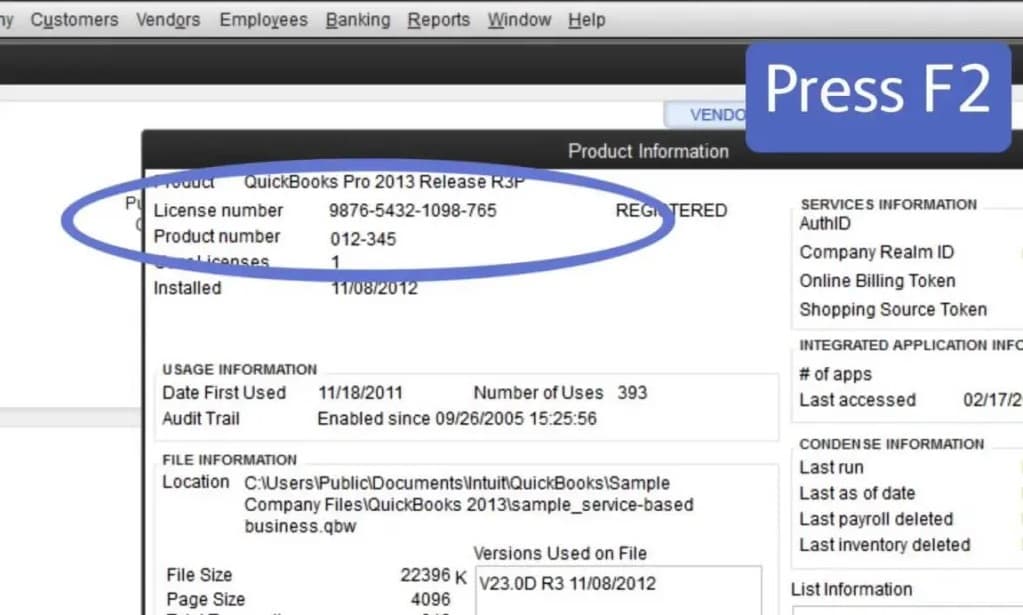Click the List Information heading

[851, 590]
